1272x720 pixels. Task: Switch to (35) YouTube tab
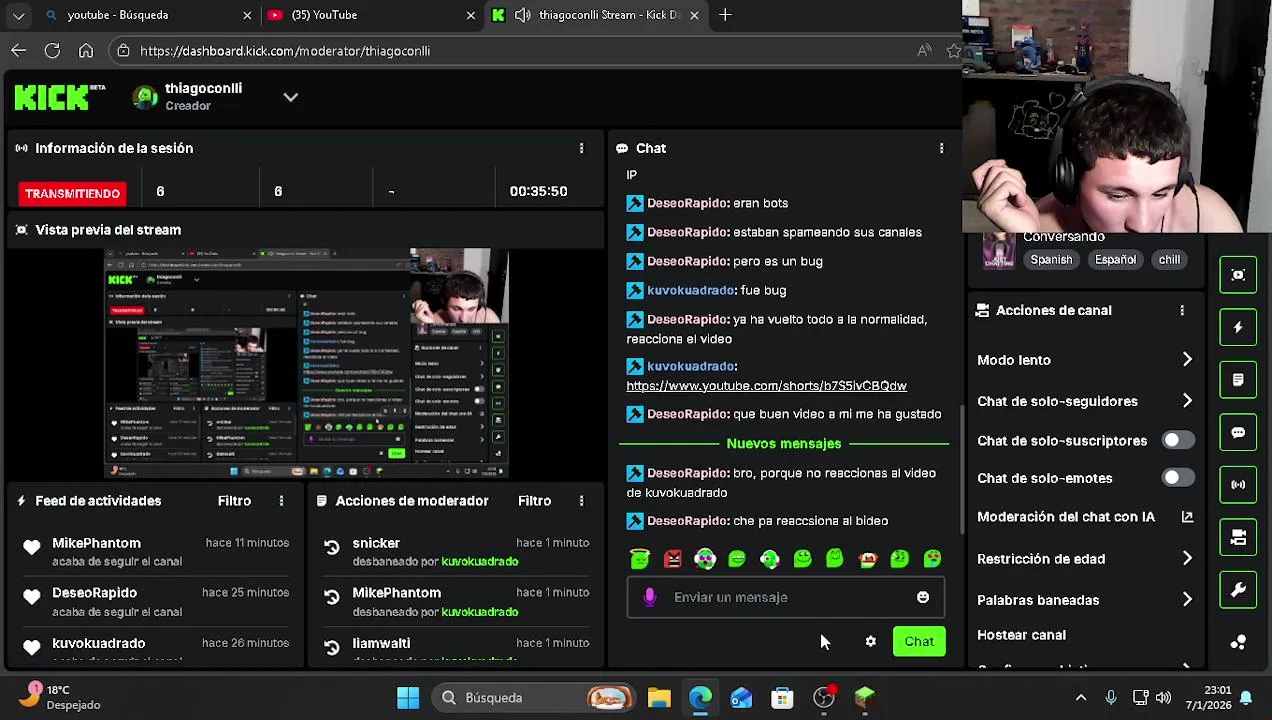point(371,15)
